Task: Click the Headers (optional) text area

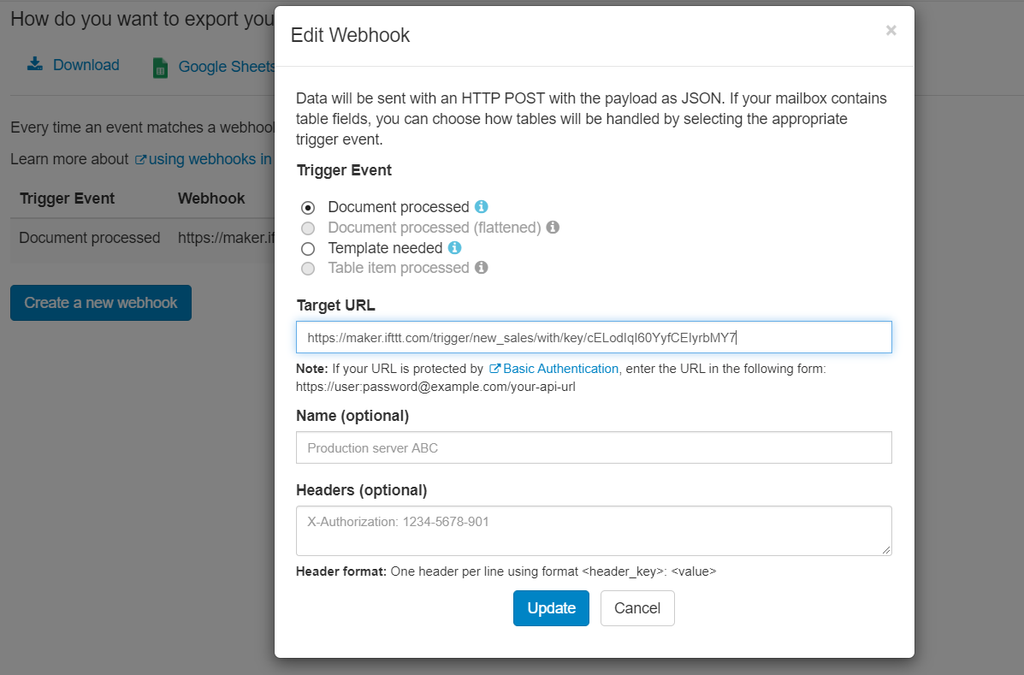Action: point(593,528)
